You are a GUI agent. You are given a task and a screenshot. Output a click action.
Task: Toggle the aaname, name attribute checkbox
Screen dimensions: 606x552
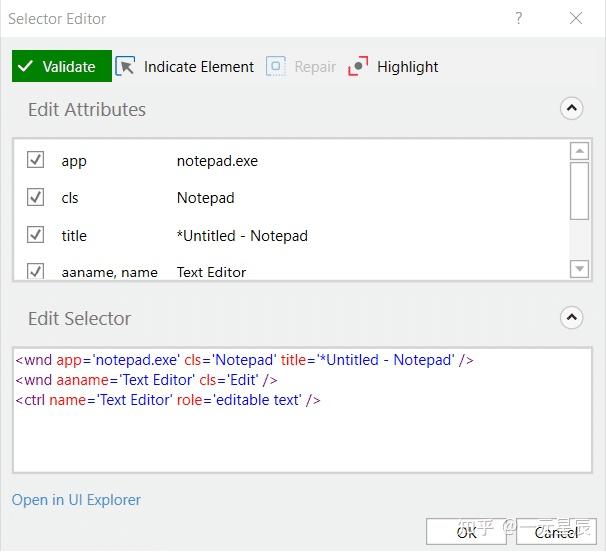pyautogui.click(x=35, y=271)
